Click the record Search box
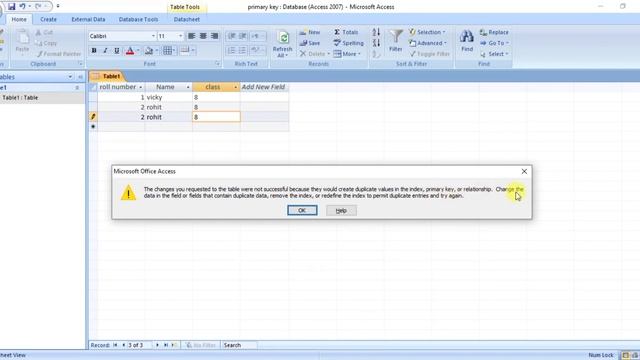This screenshot has height=360, width=640. point(239,345)
